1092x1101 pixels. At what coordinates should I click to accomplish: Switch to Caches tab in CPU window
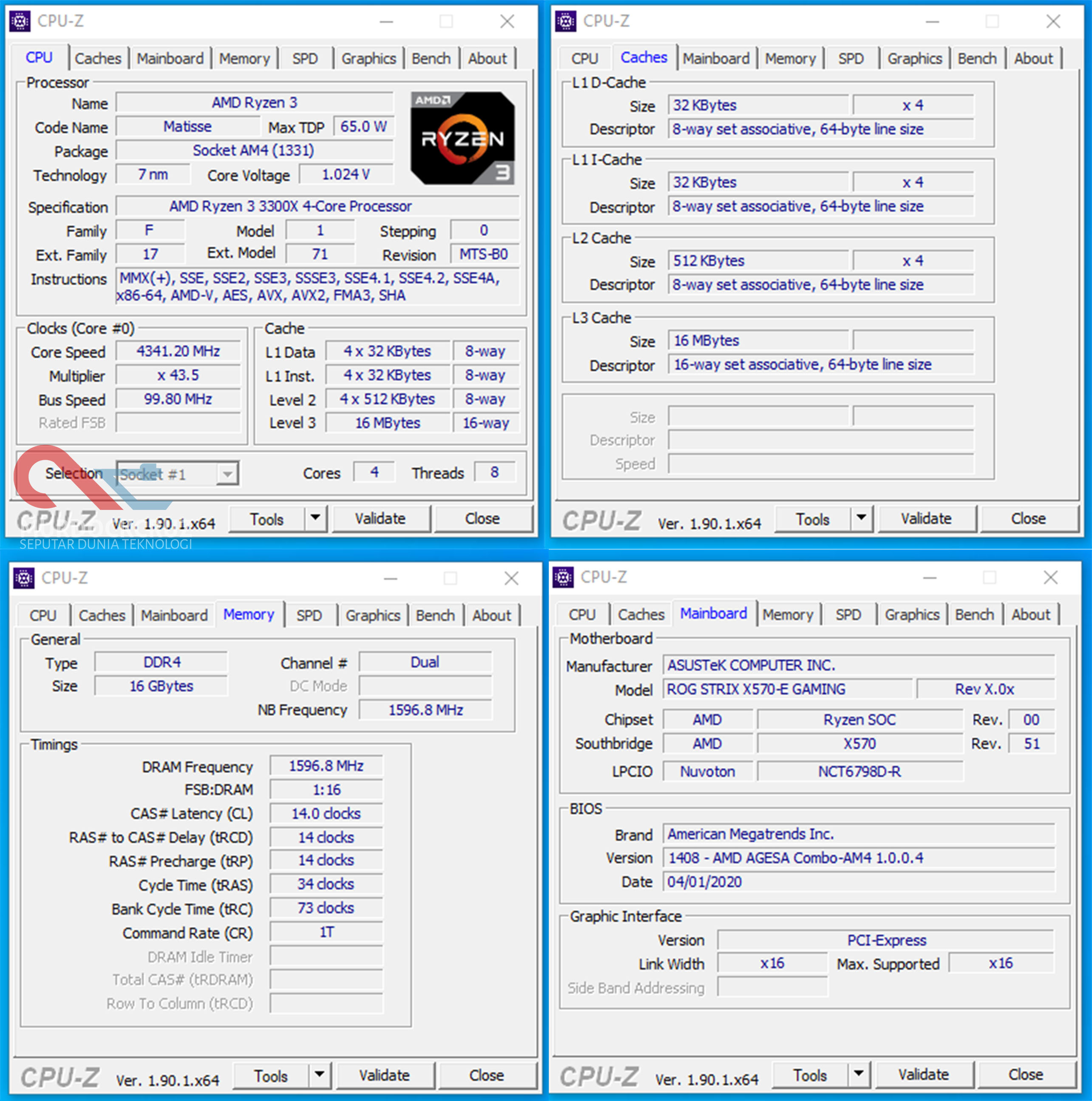pos(98,59)
